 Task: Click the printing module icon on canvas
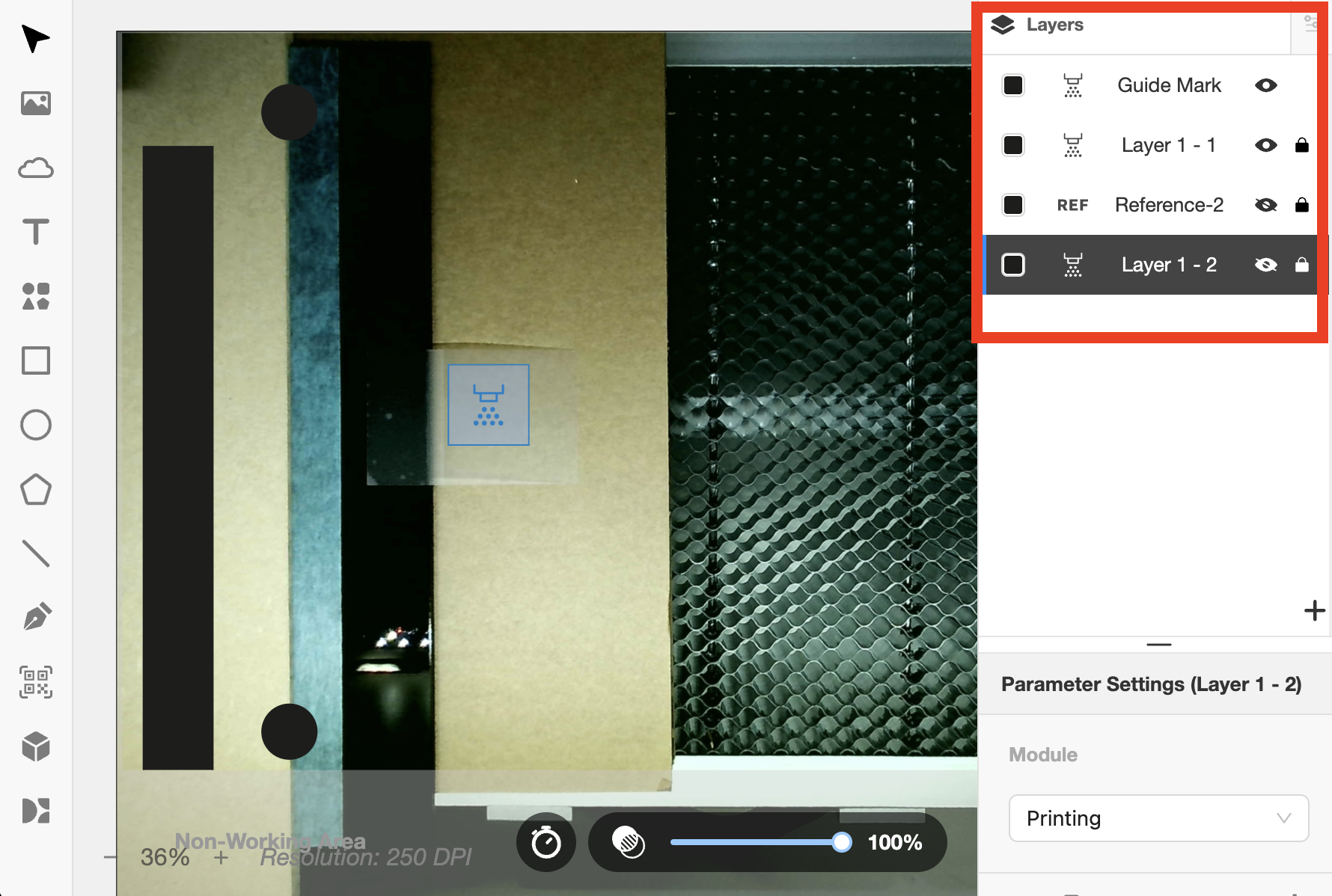coord(489,405)
